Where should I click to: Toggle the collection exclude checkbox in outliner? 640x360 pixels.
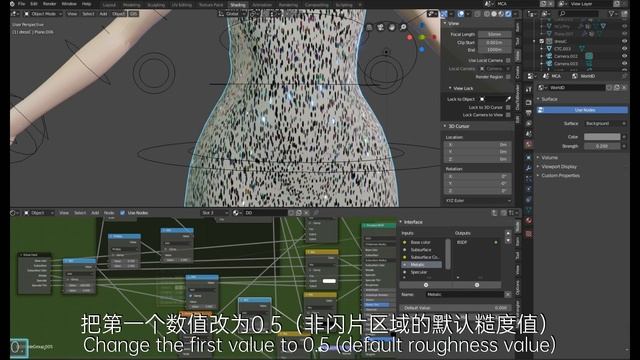pyautogui.click(x=542, y=41)
